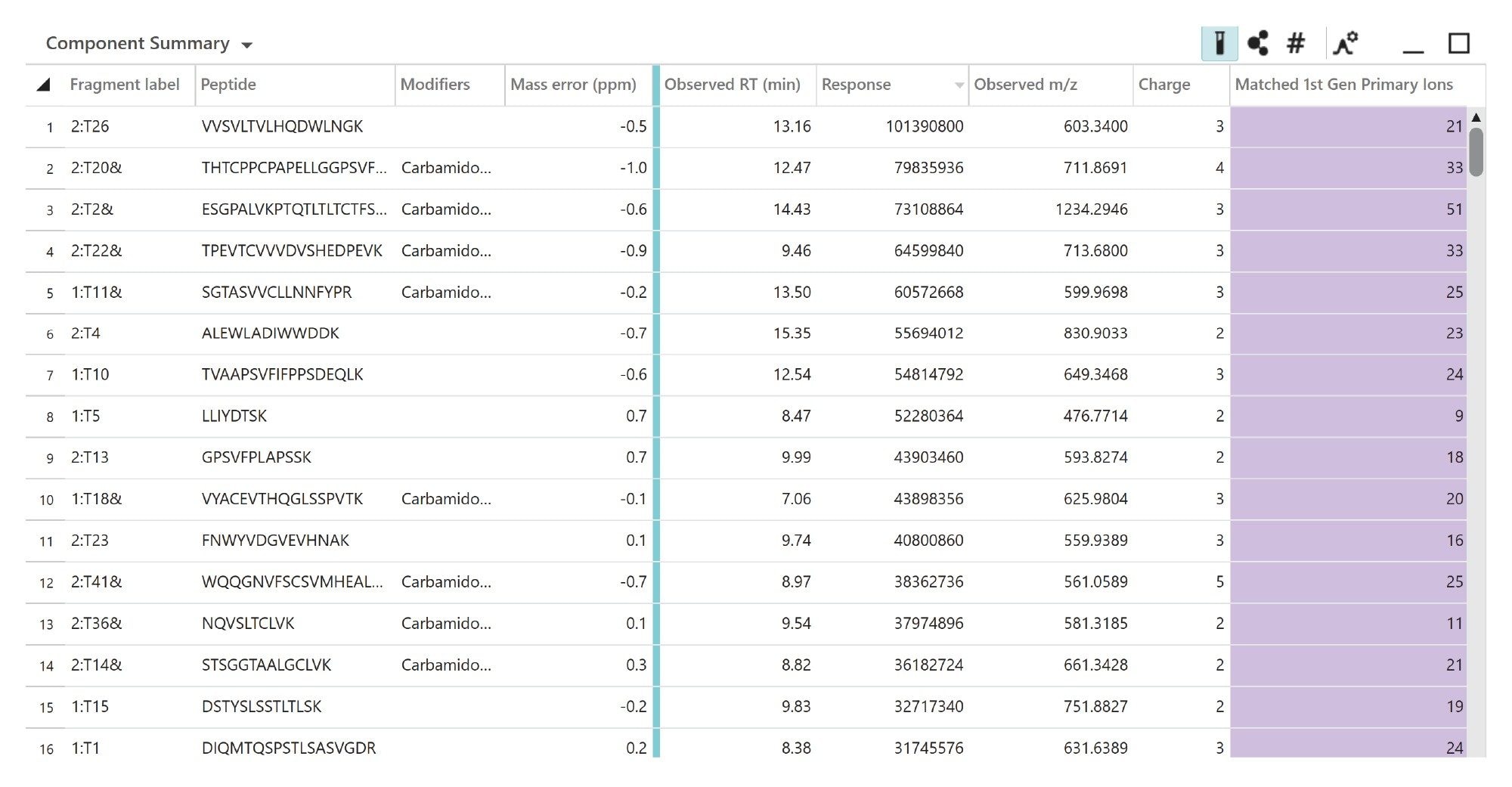Image resolution: width=1512 pixels, height=787 pixels.
Task: Select peptide NQVSLTCLVK
Action: [x=248, y=624]
